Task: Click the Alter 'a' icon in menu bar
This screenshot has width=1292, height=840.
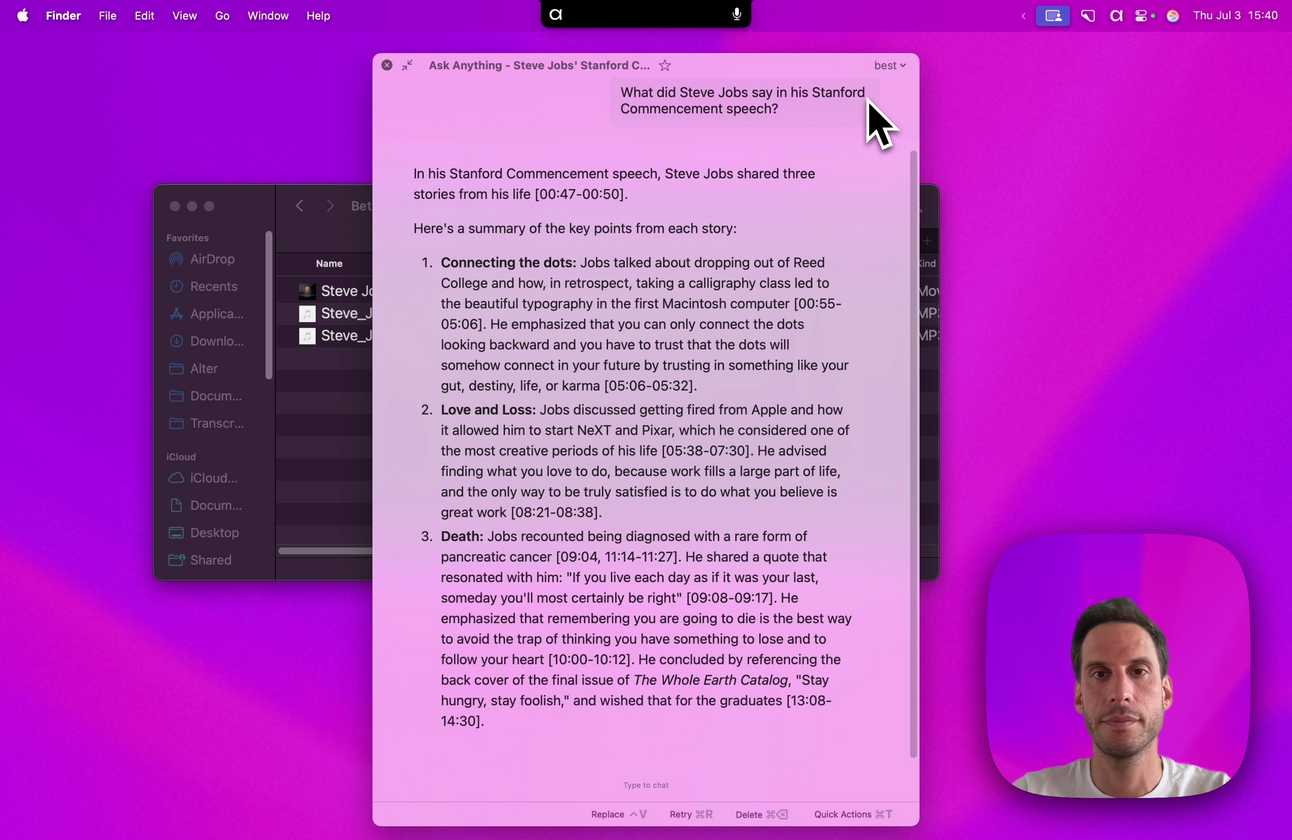Action: pos(1116,16)
